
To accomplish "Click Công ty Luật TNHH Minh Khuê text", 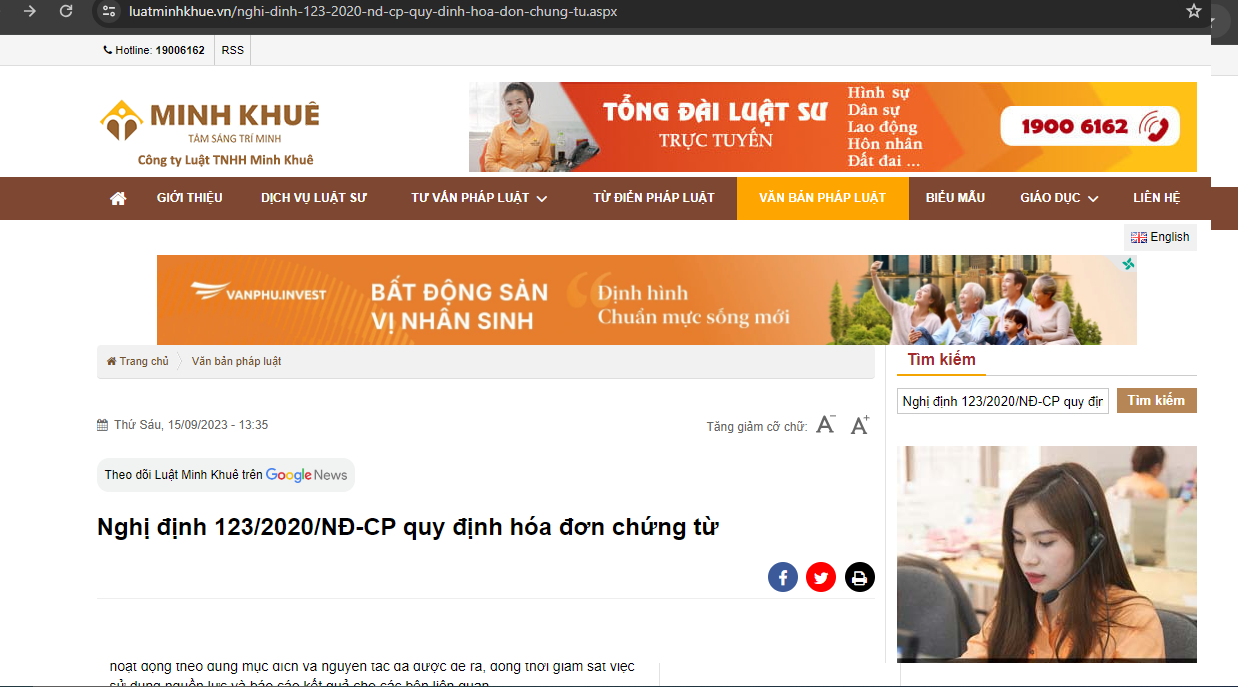I will coord(226,161).
